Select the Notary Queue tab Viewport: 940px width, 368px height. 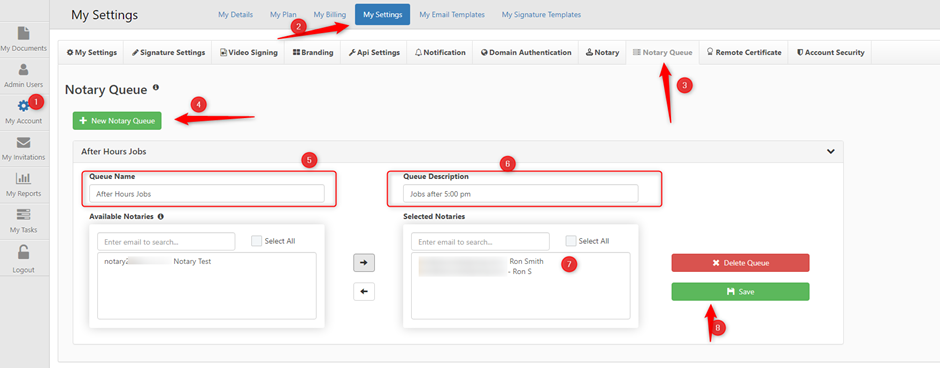coord(662,53)
